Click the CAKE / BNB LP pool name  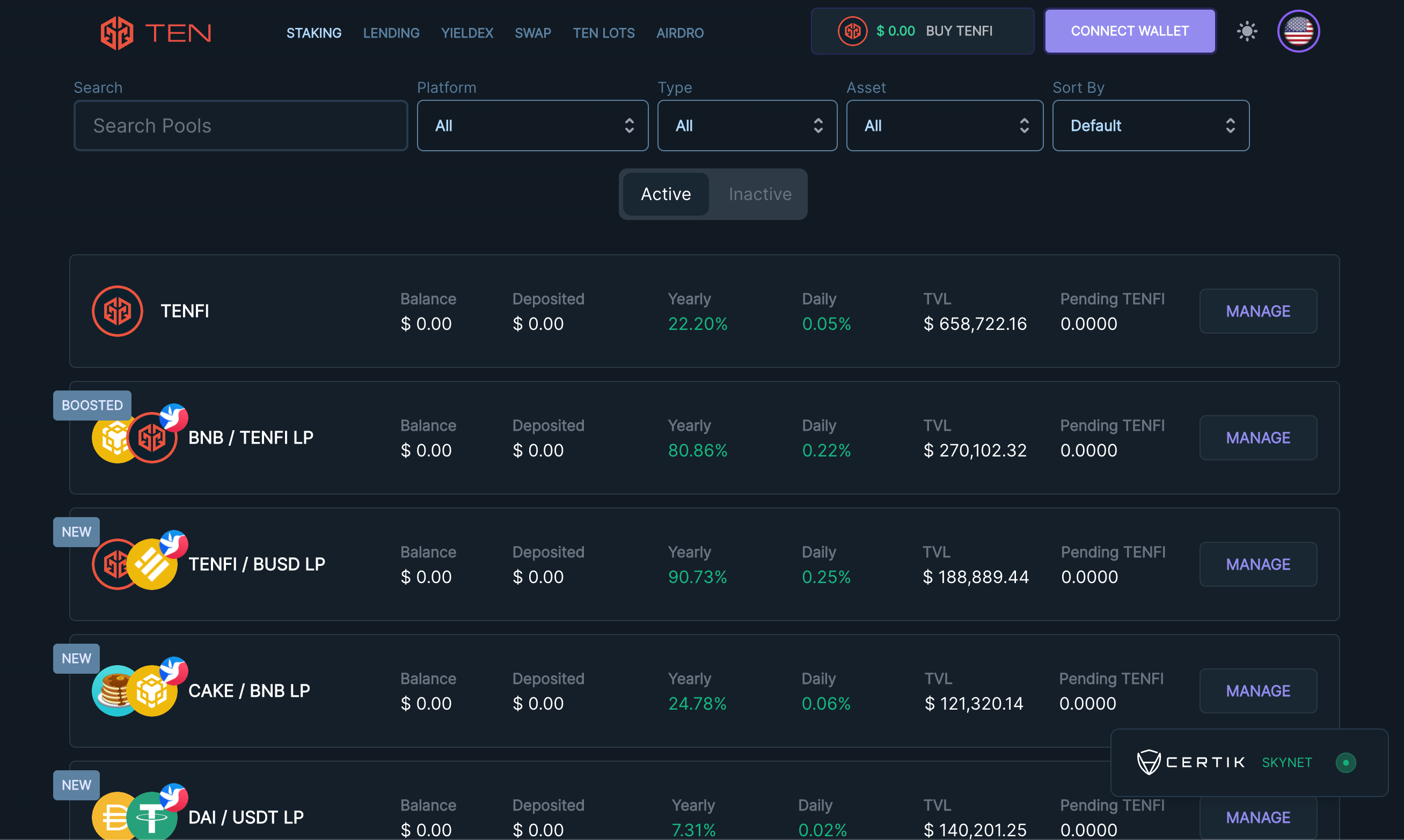pyautogui.click(x=249, y=690)
